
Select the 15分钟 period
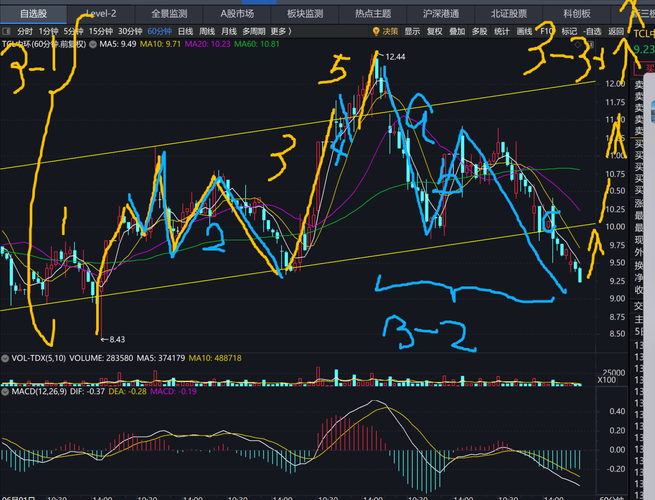click(101, 31)
